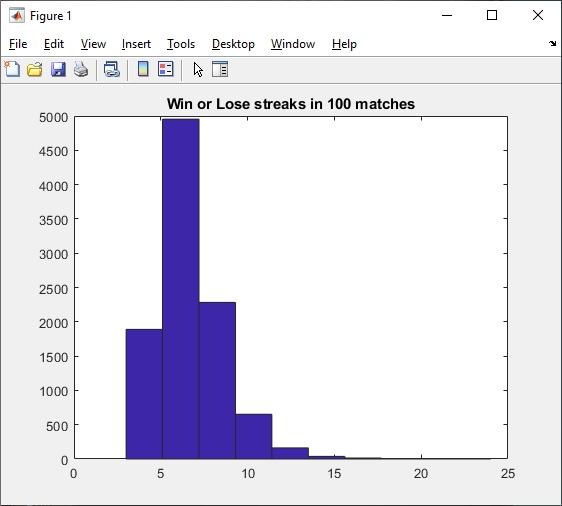This screenshot has width=562, height=506.
Task: Insert a colorbar via toolbar icon
Action: [143, 69]
